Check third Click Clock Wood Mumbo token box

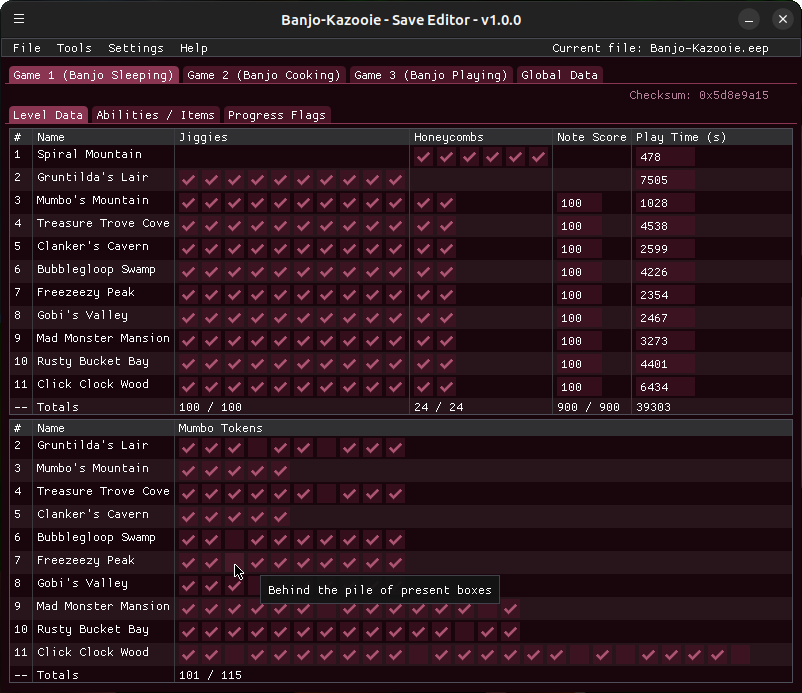point(235,655)
